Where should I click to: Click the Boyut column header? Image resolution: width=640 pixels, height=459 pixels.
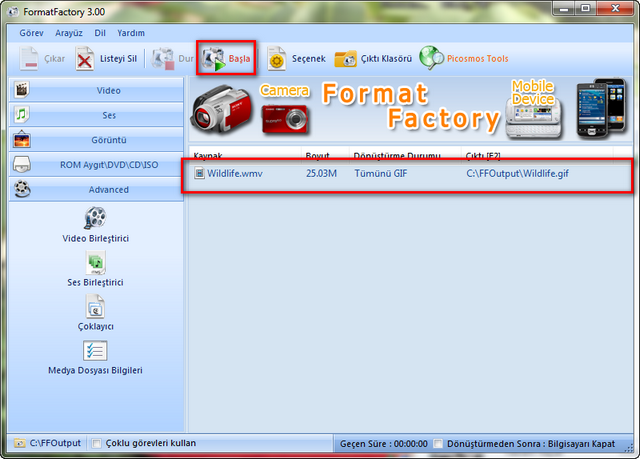pos(325,155)
